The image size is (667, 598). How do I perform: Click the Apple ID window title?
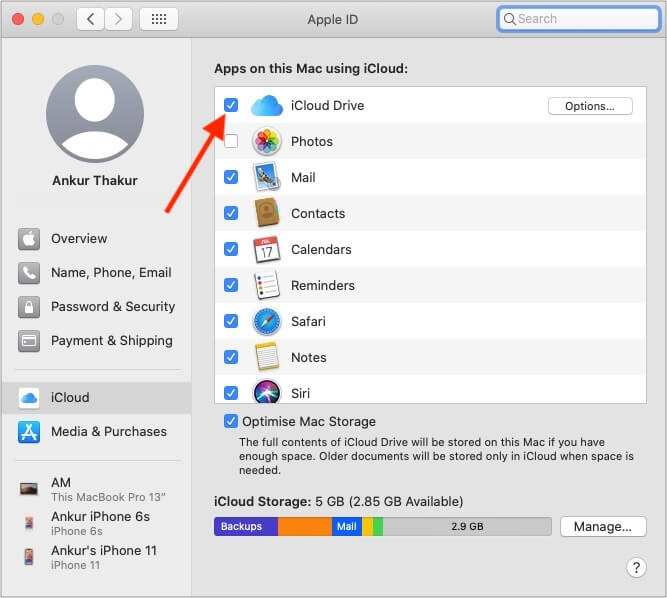[333, 20]
